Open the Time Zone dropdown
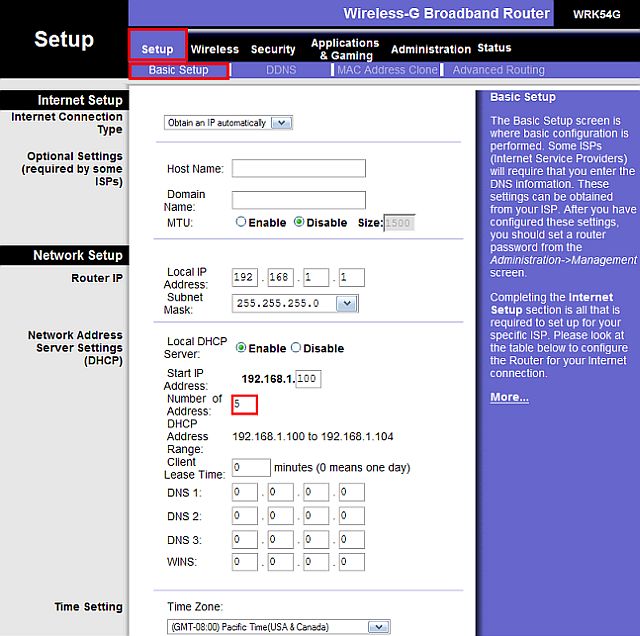Viewport: 640px width, 636px height. point(278,627)
